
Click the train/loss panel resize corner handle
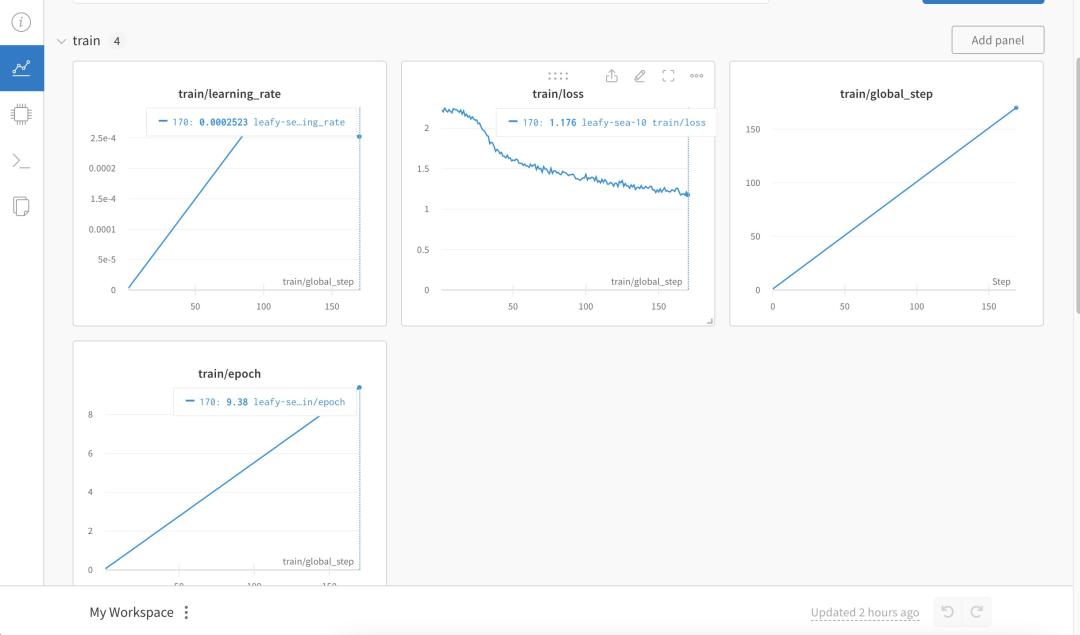pyautogui.click(x=711, y=321)
